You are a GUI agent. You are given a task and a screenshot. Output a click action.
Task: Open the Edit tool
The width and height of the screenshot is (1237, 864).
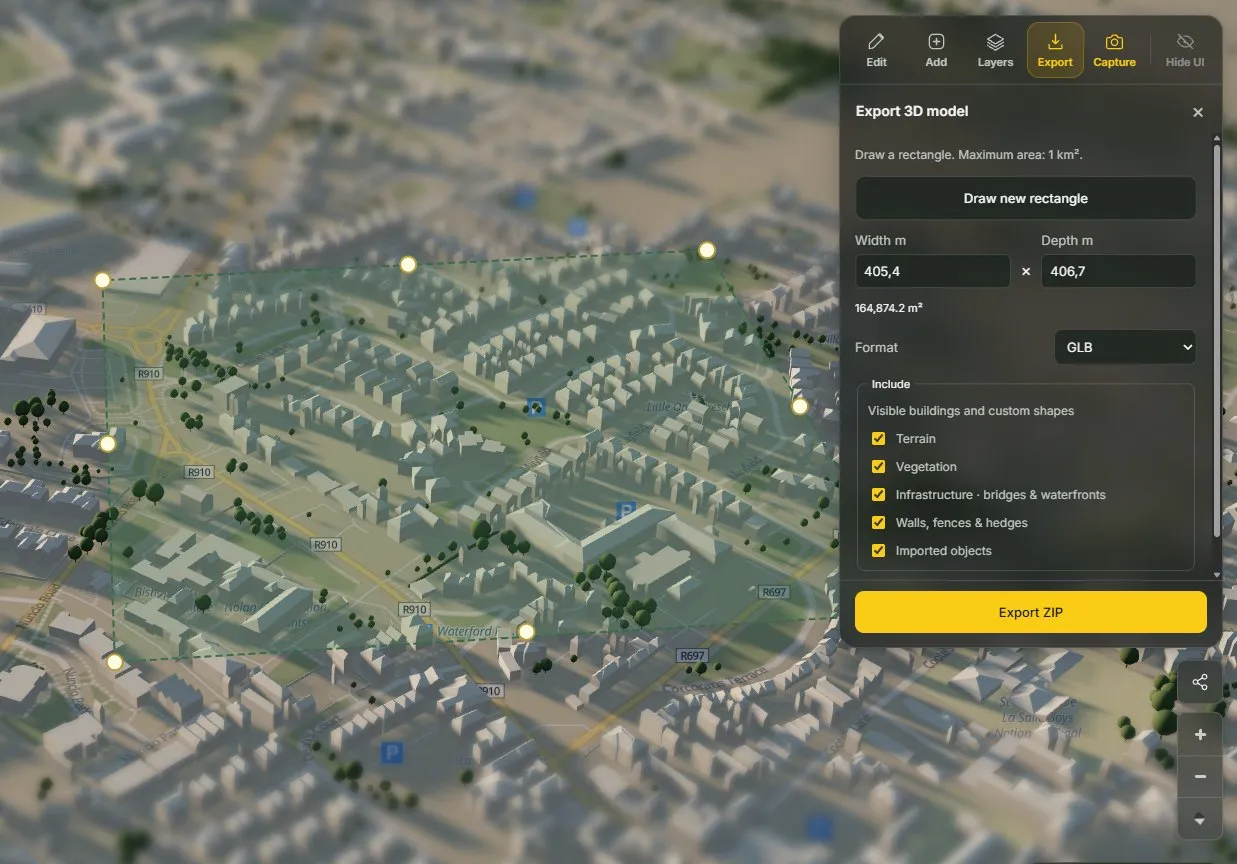[x=876, y=50]
